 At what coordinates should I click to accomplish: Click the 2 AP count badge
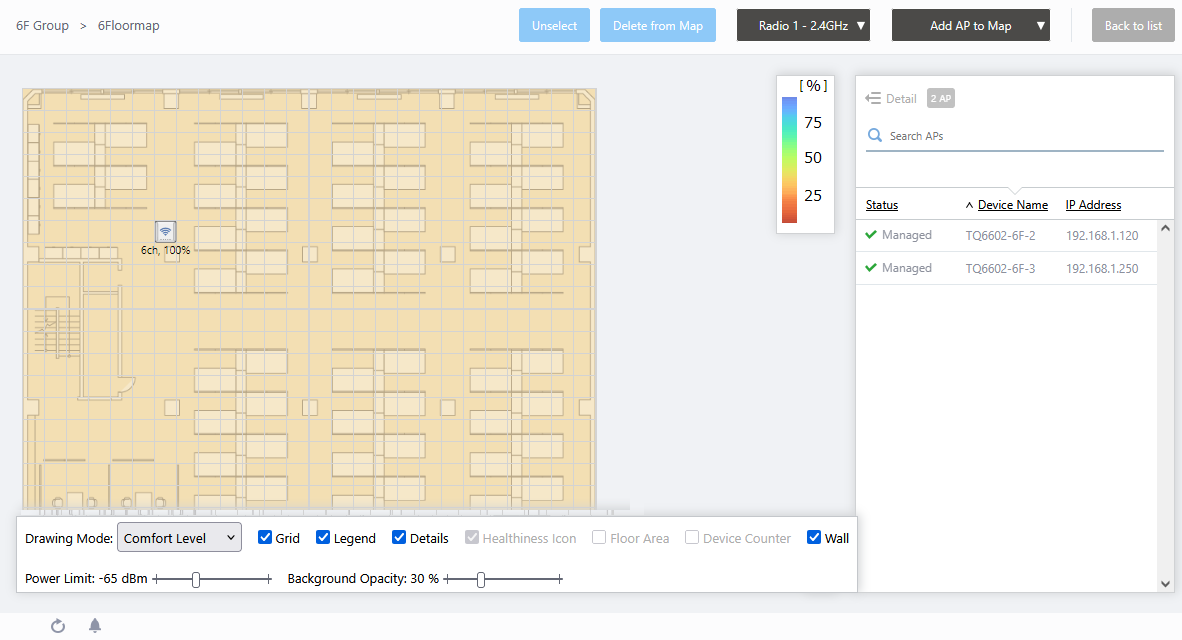click(940, 98)
